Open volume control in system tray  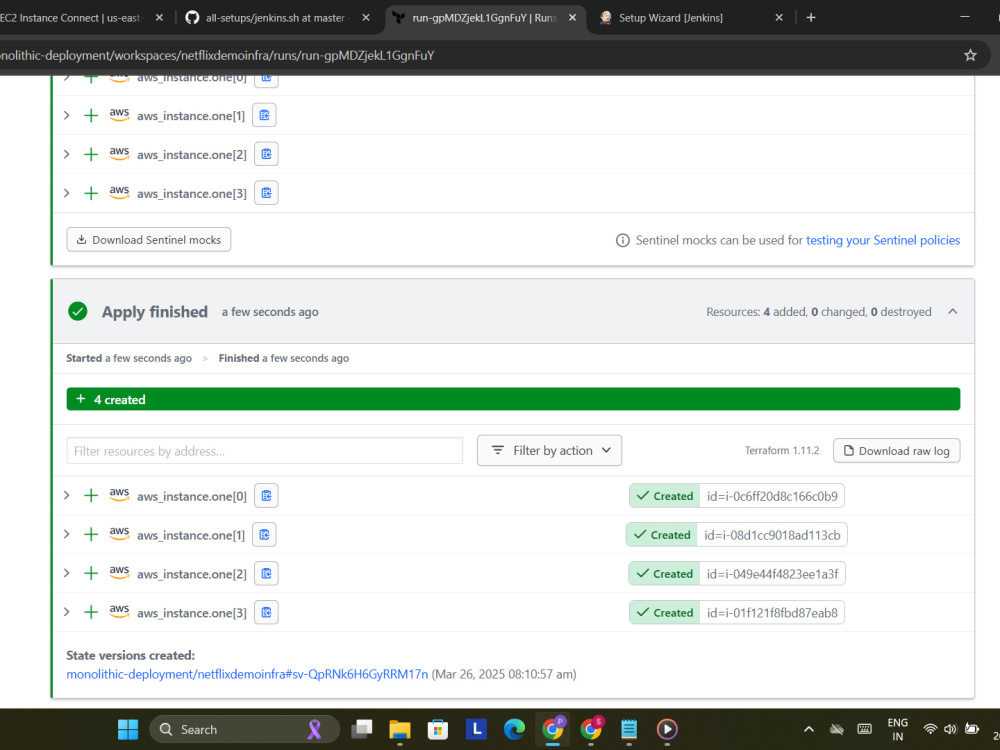coord(950,729)
